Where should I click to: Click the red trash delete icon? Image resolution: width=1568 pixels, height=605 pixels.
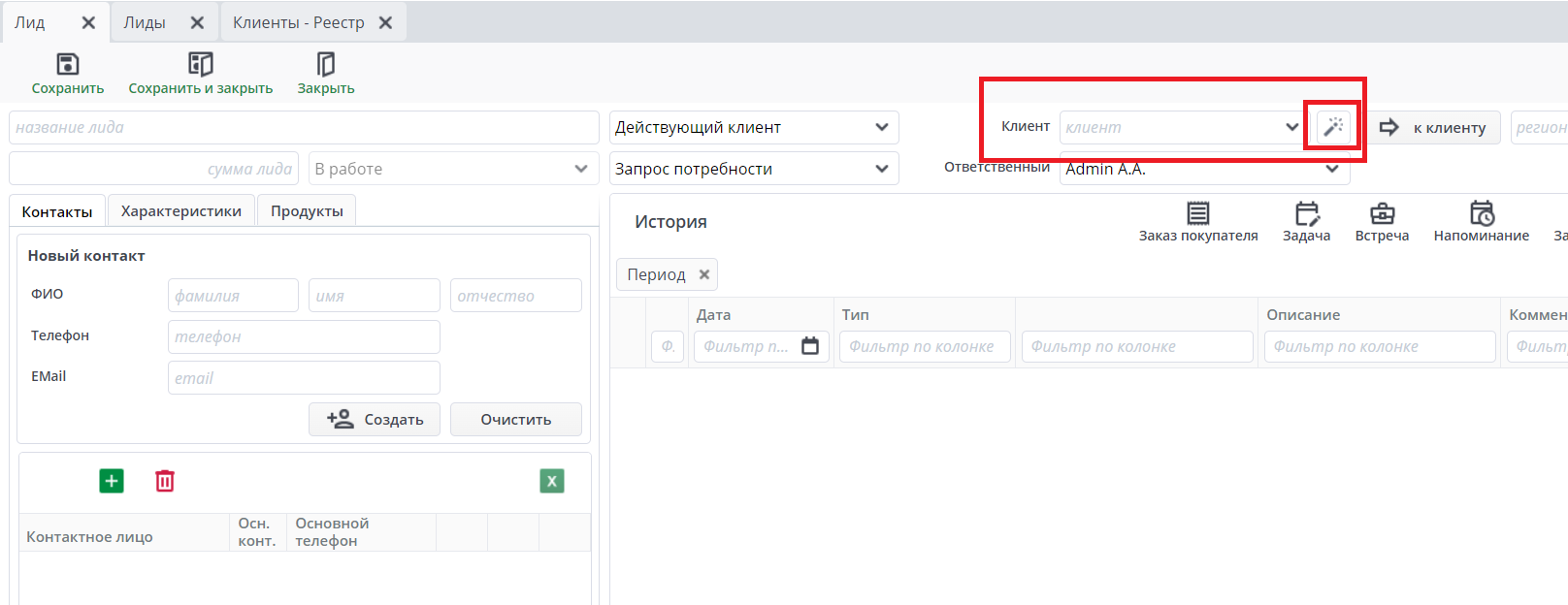coord(165,481)
